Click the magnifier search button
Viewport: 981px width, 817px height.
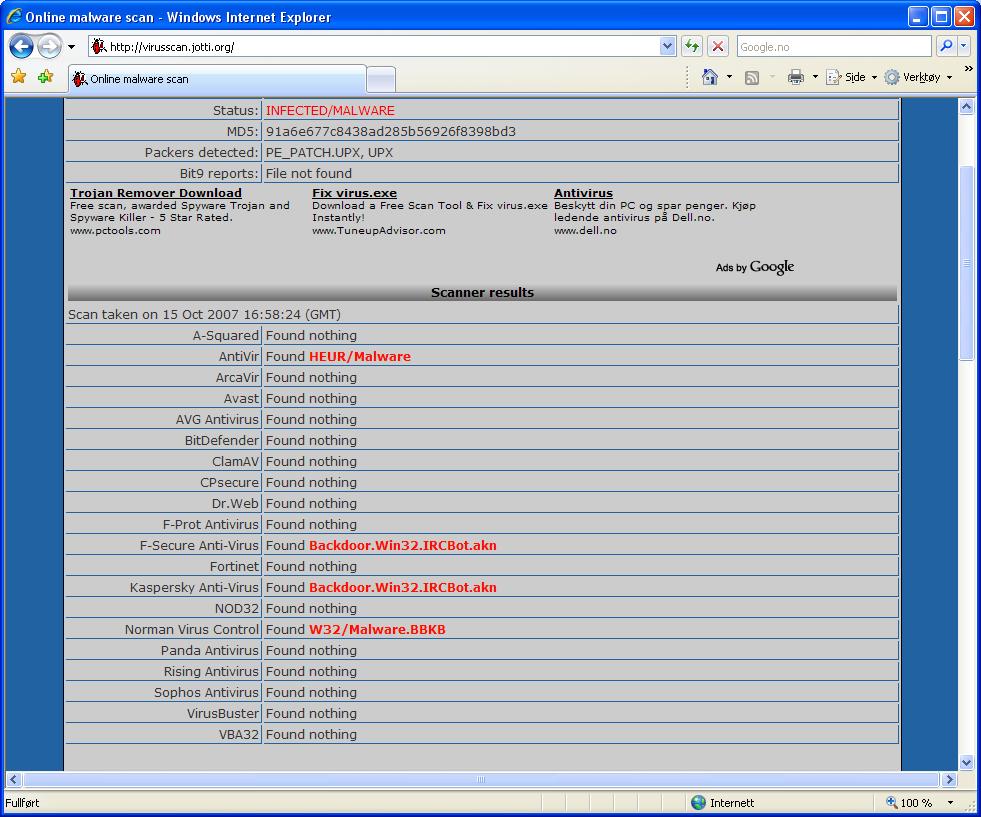(946, 46)
